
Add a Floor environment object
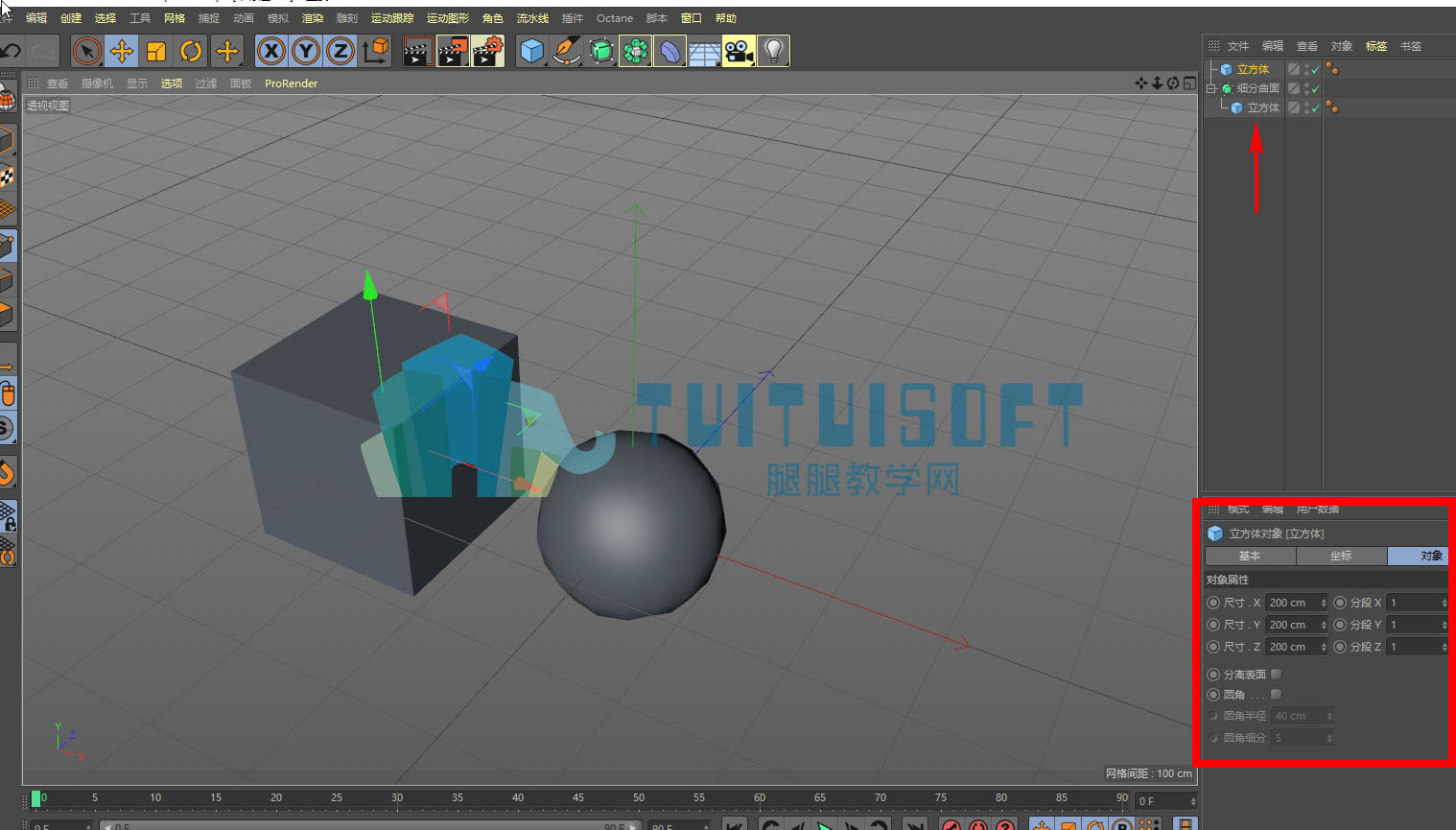(704, 51)
